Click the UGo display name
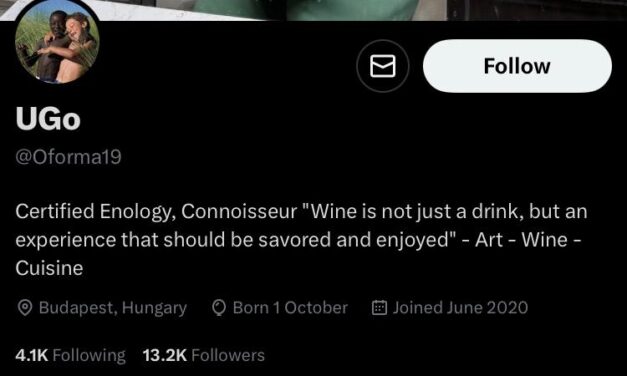The image size is (627, 376). tap(48, 119)
